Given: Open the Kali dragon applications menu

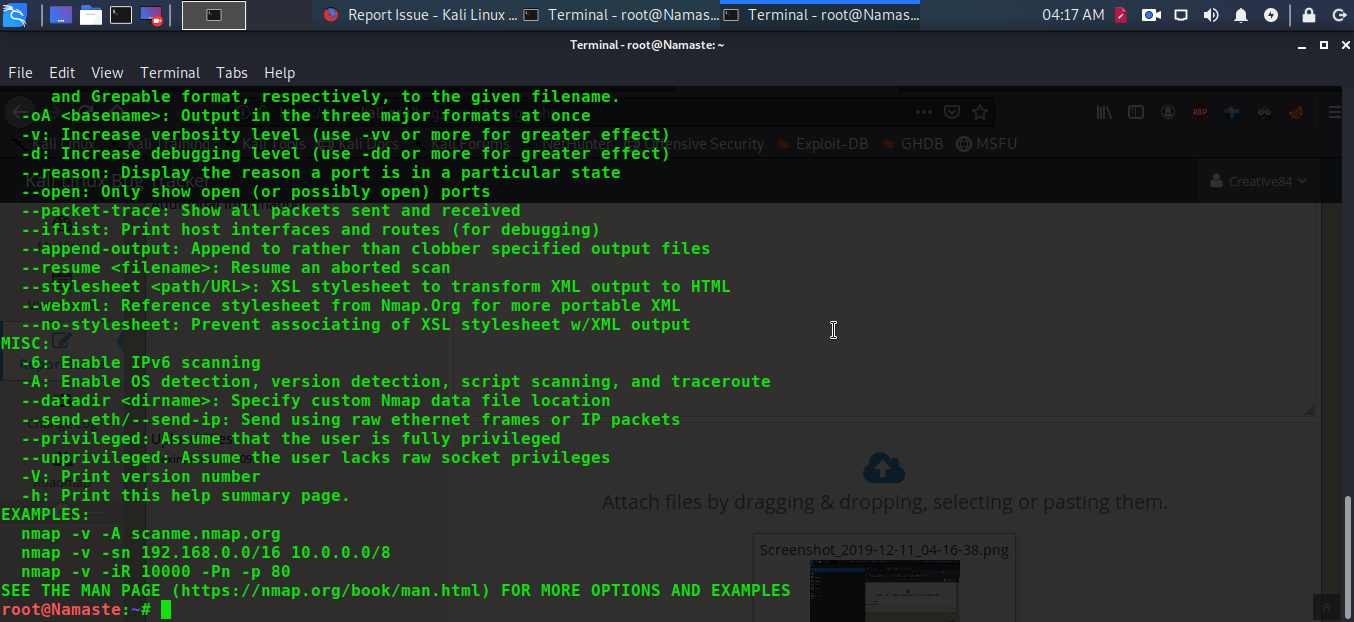Looking at the screenshot, I should [16, 15].
